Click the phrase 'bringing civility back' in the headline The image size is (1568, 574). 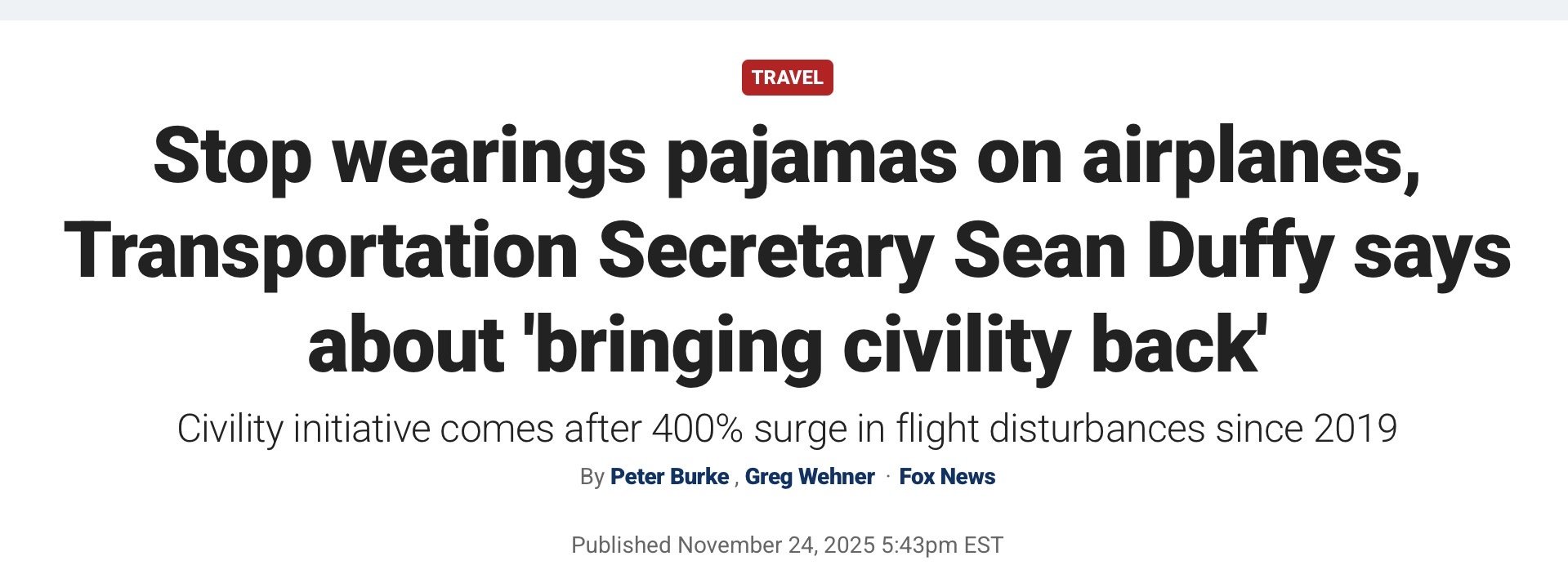pos(895,345)
